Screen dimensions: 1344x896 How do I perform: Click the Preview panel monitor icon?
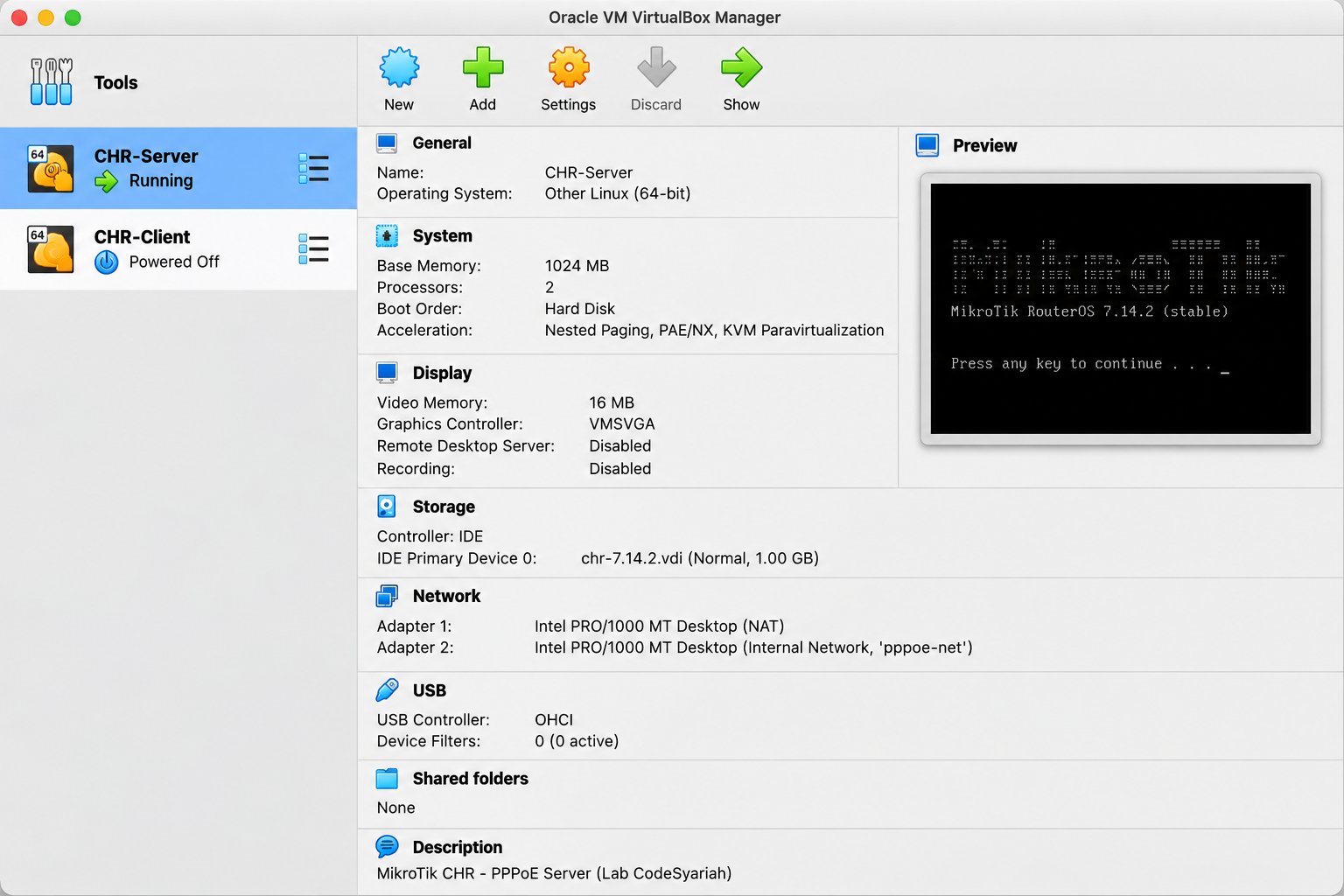[927, 145]
